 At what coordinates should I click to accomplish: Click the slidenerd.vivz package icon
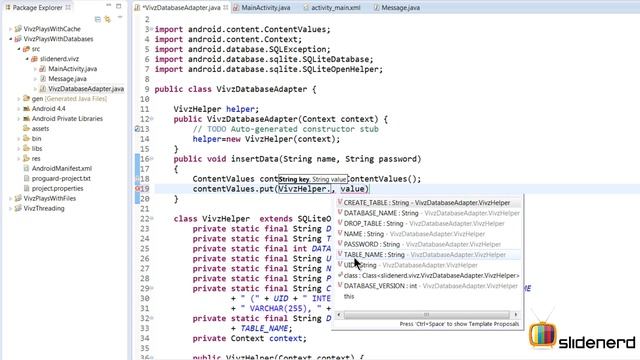[x=35, y=59]
